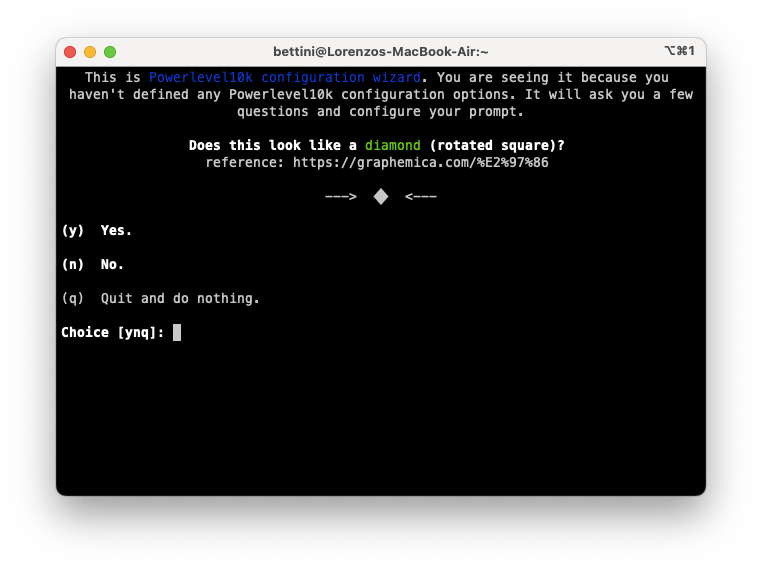Click the left arrow ---> pointing at diamond
Viewport: 762px width, 570px height.
tap(341, 196)
